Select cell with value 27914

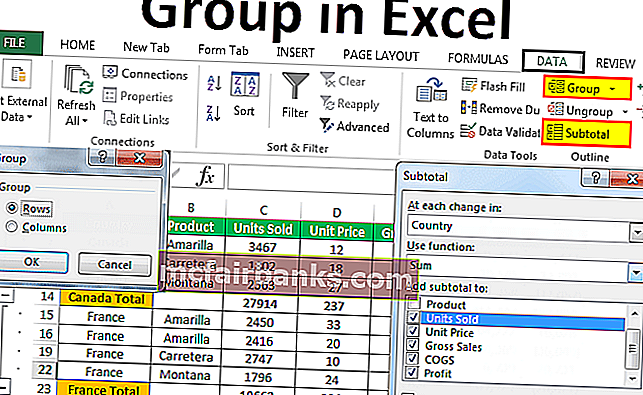(260, 304)
